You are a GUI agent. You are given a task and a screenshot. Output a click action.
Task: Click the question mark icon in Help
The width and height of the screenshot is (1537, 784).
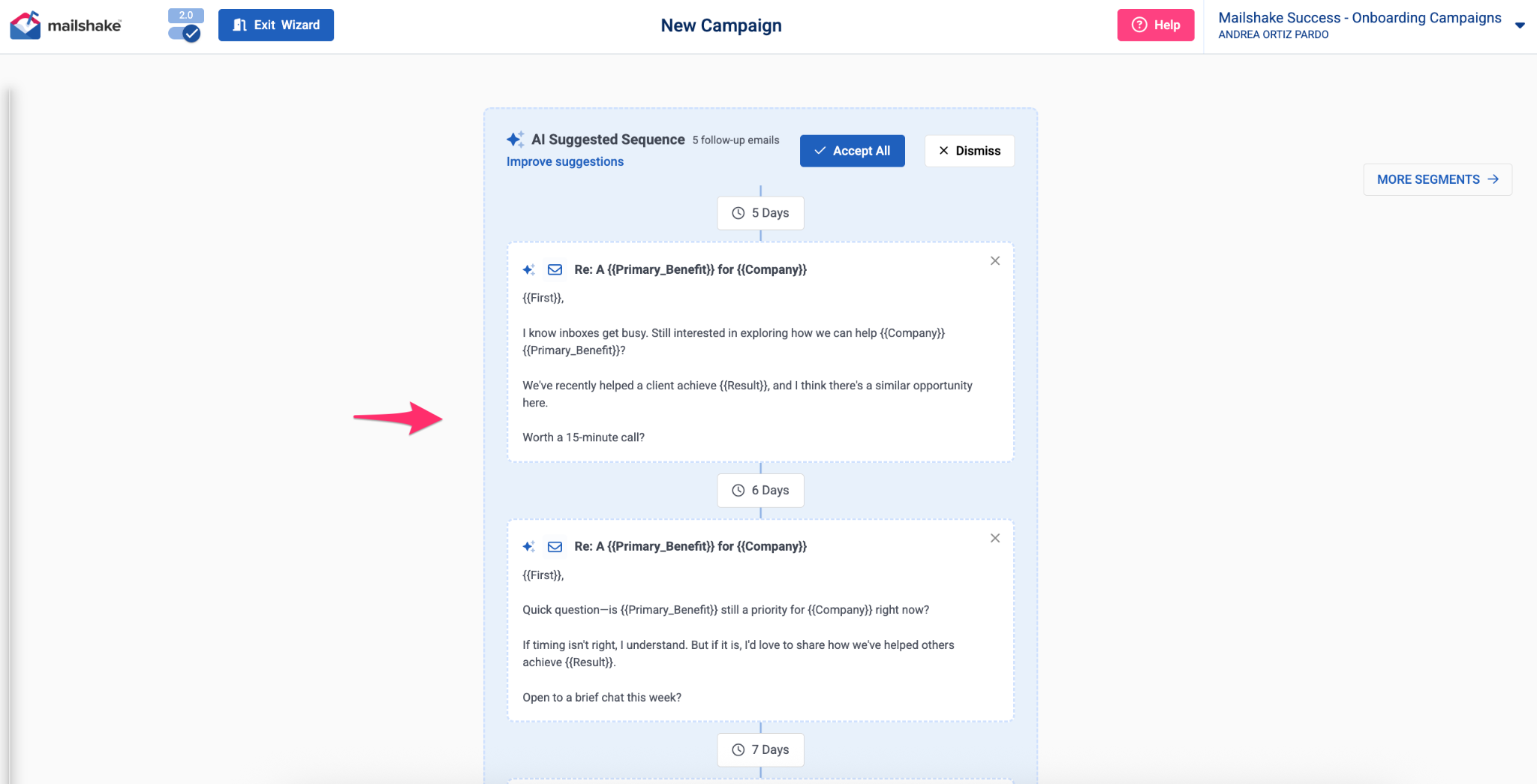point(1139,25)
